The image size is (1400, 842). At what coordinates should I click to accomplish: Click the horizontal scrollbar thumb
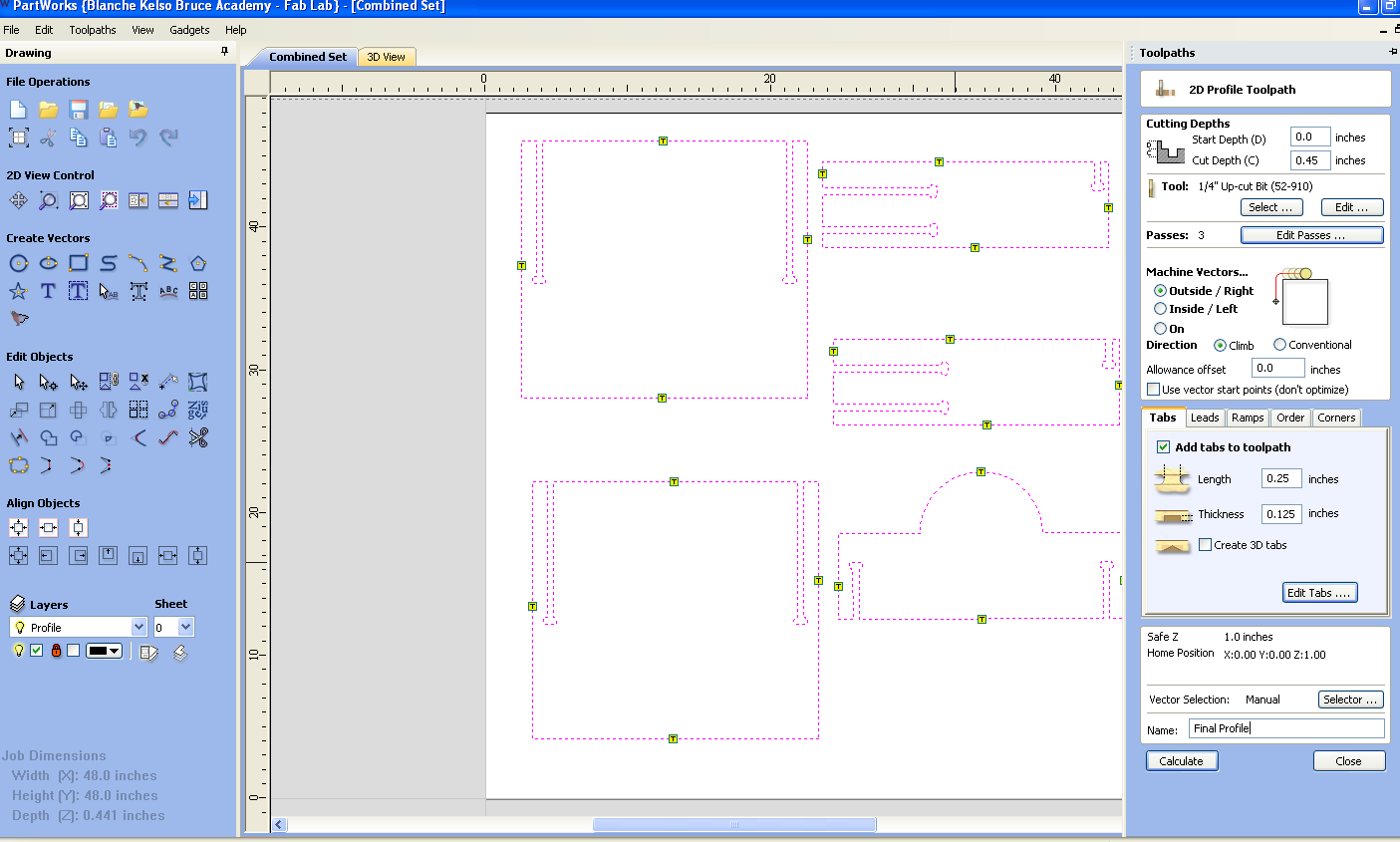[734, 824]
